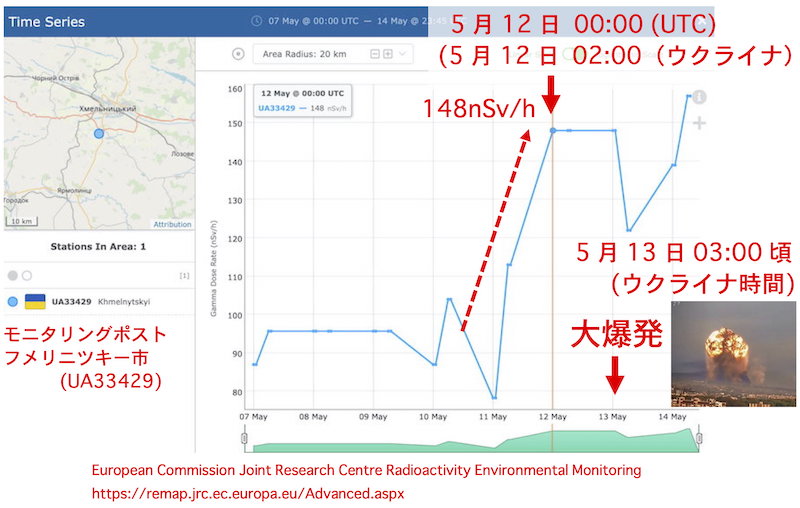Select the empty white circle toggle
800x508 pixels.
coord(27,275)
